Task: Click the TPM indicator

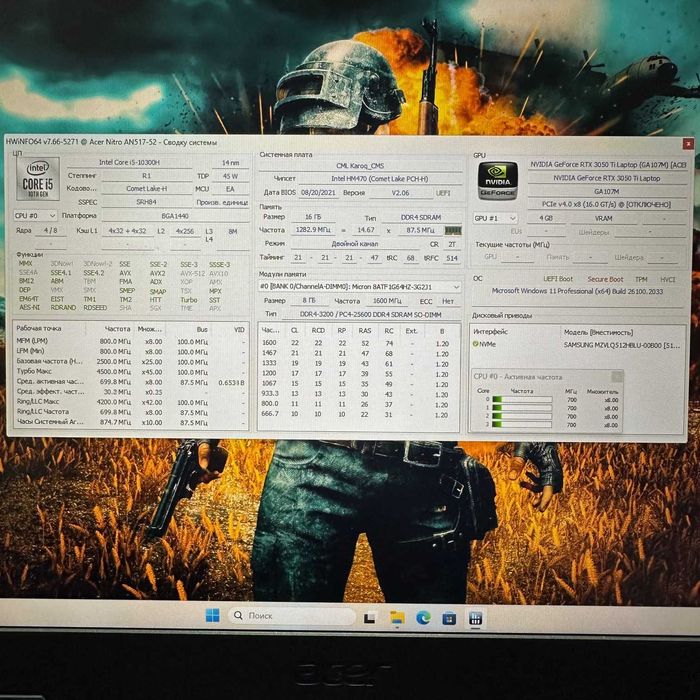Action: (x=641, y=279)
